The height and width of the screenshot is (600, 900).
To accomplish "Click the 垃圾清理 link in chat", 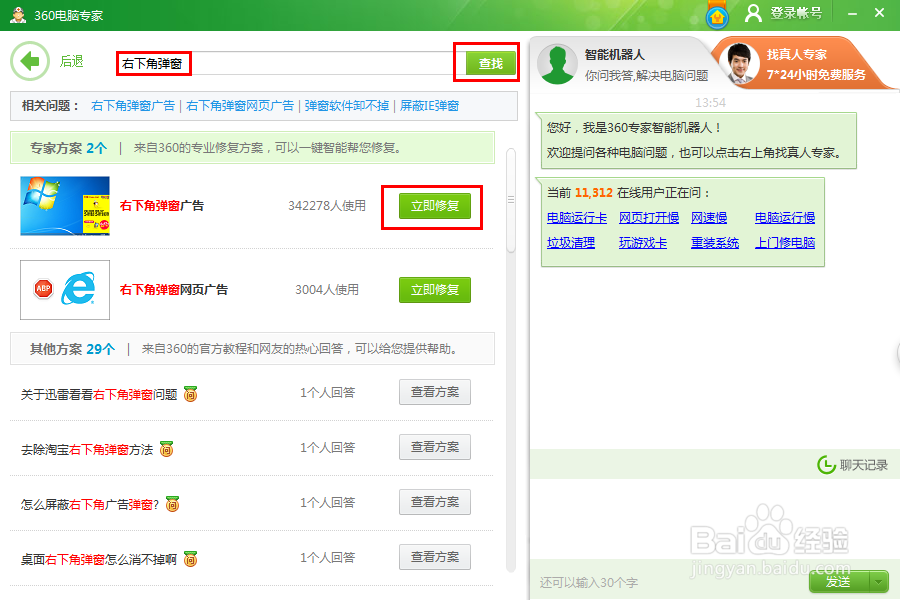I will (x=569, y=242).
